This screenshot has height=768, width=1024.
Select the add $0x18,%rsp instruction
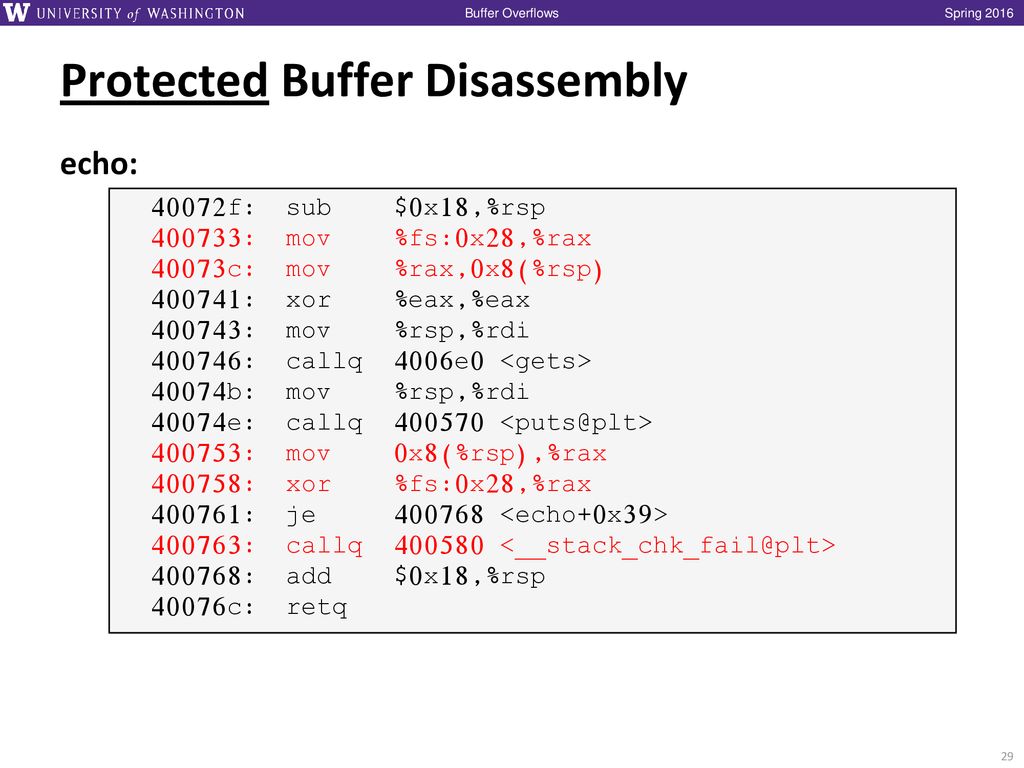[x=348, y=576]
